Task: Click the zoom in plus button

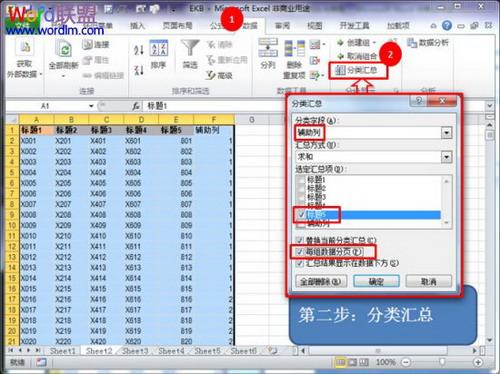Action: coord(478,362)
